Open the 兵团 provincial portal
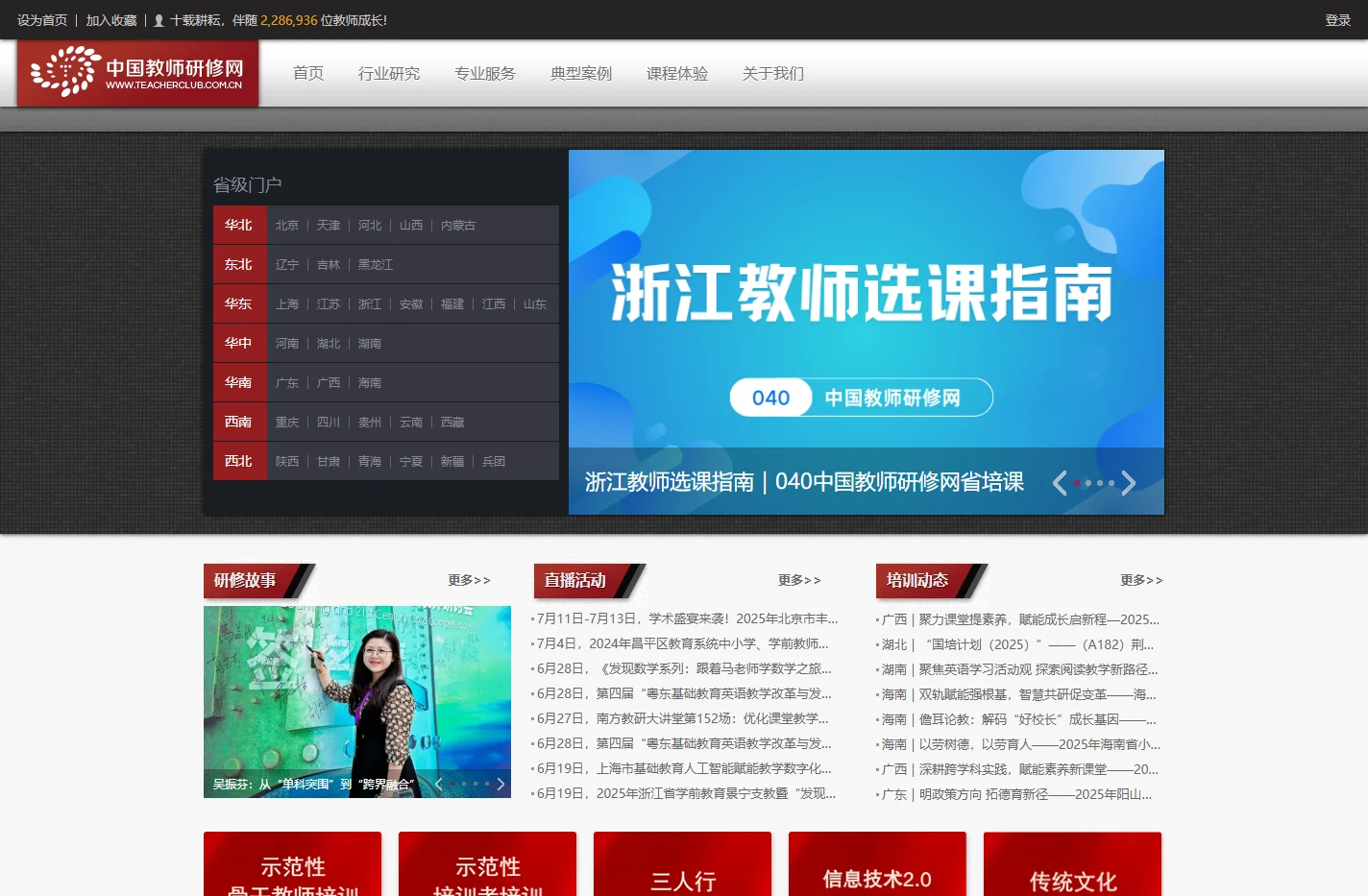 494,461
